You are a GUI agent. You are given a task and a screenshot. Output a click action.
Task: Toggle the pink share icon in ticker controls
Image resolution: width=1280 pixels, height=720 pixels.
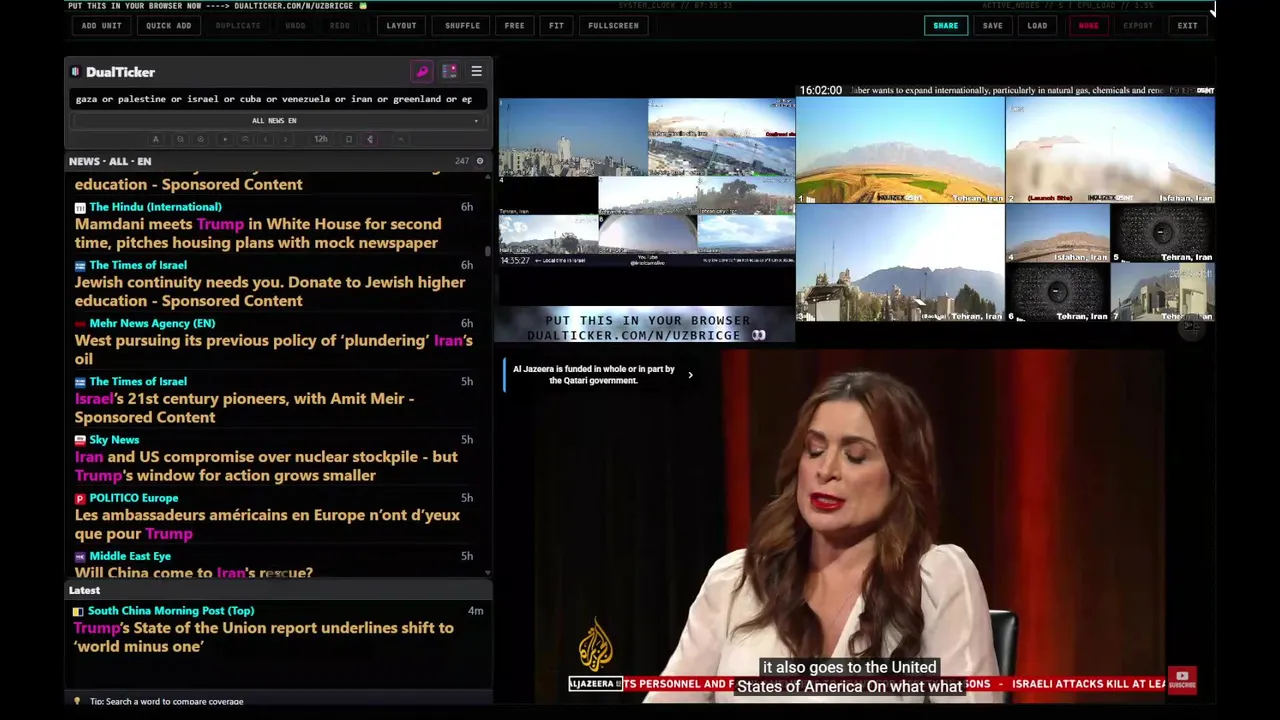370,139
